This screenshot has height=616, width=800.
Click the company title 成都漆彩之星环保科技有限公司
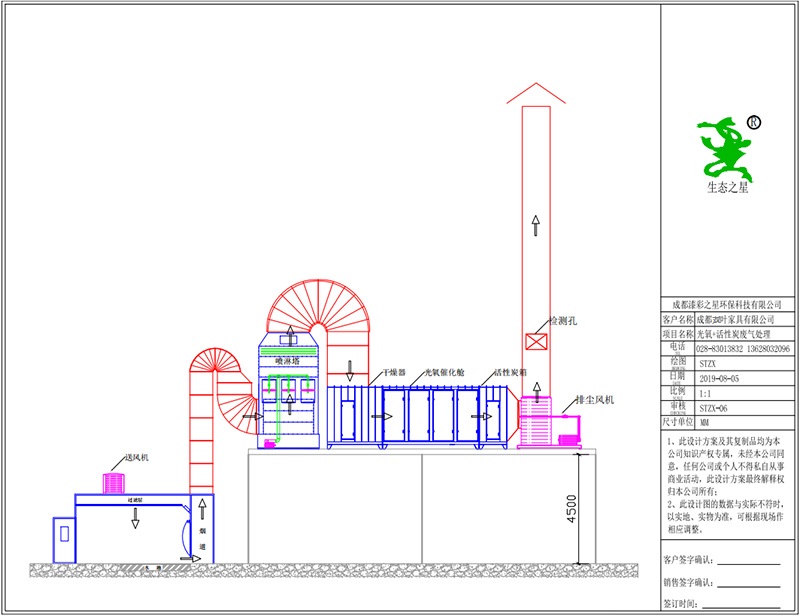pos(727,304)
